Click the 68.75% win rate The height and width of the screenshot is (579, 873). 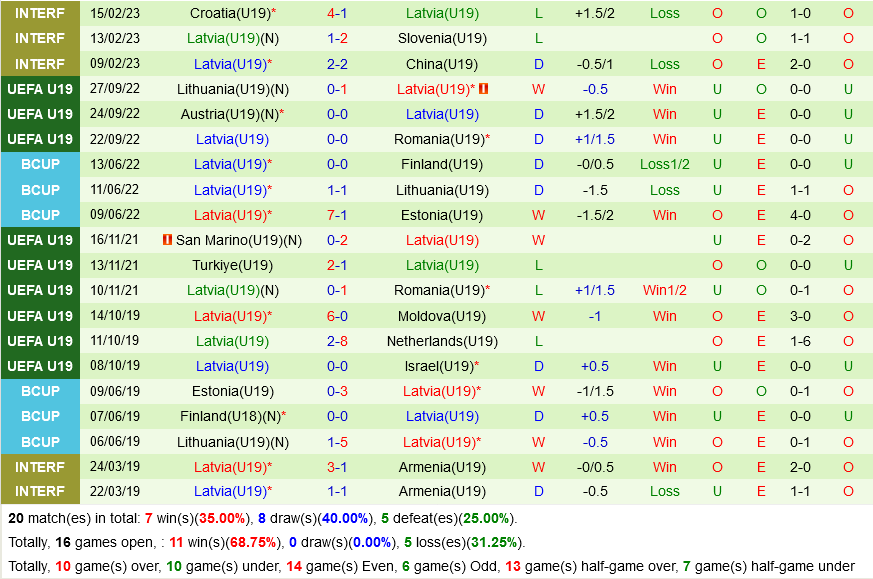click(253, 542)
